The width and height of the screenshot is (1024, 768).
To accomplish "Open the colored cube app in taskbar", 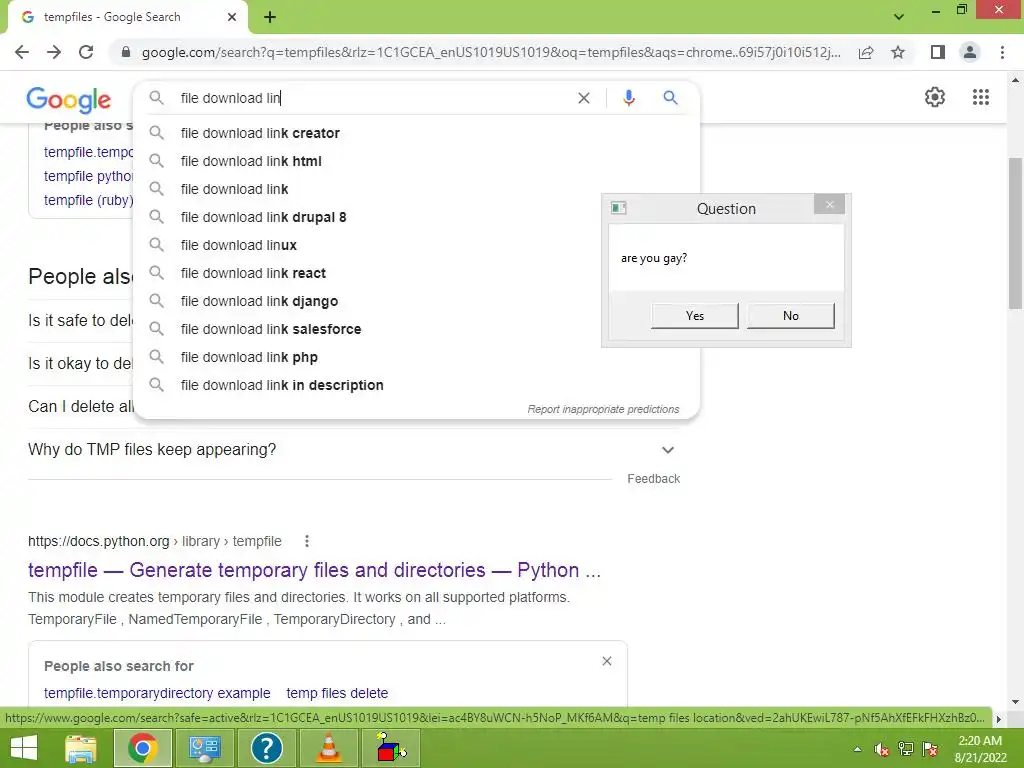I will (x=391, y=748).
